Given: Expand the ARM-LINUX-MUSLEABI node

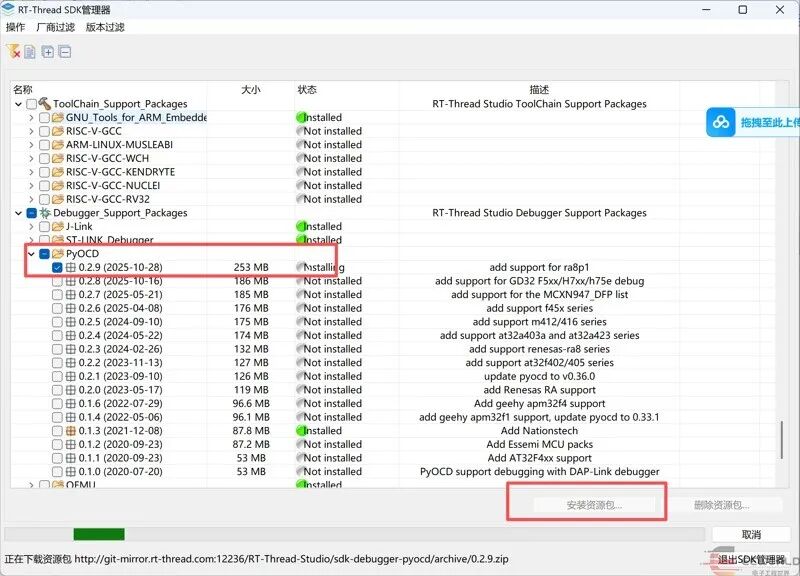Looking at the screenshot, I should point(32,144).
